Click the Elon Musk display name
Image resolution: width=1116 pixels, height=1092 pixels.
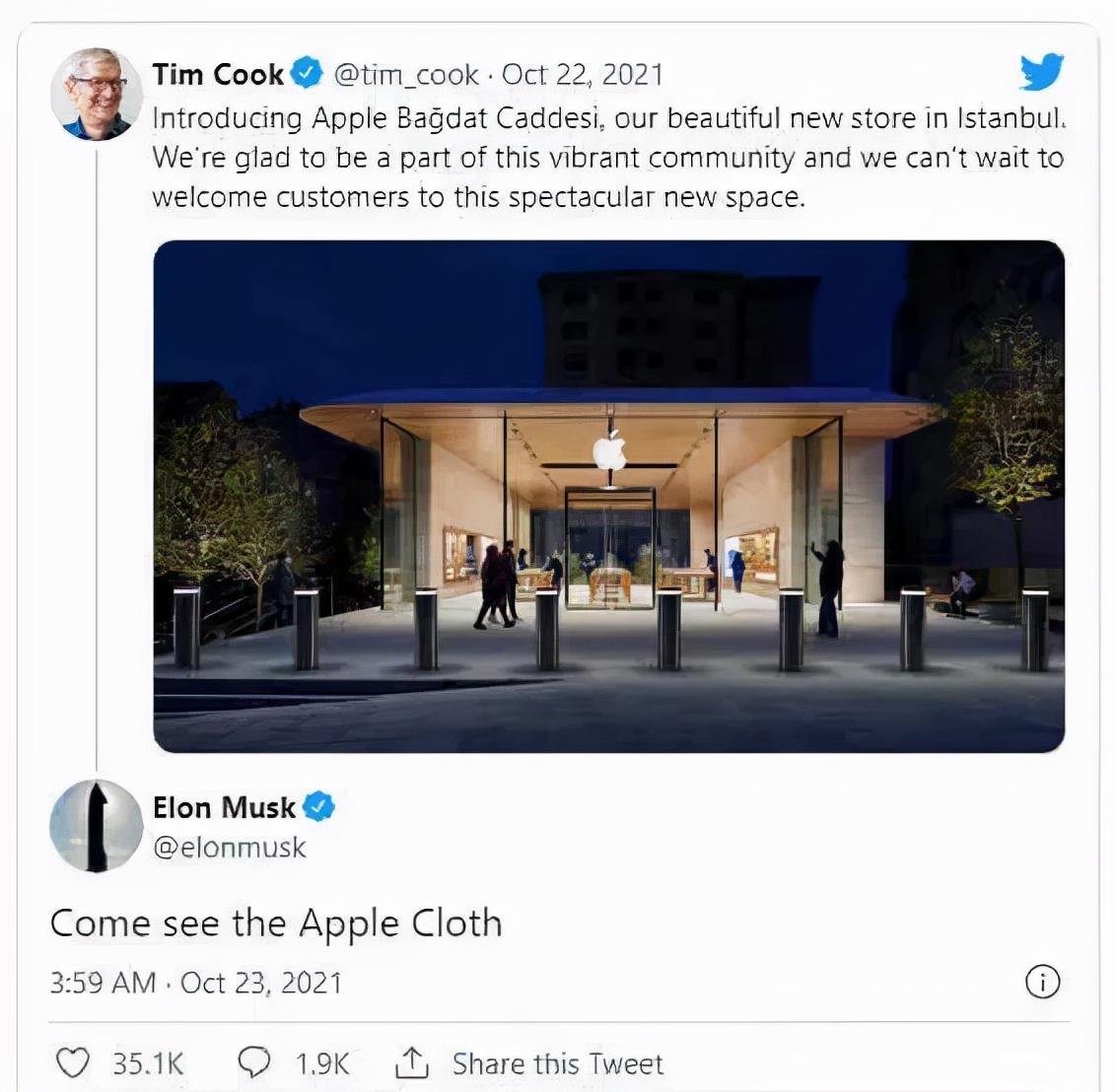pos(224,807)
